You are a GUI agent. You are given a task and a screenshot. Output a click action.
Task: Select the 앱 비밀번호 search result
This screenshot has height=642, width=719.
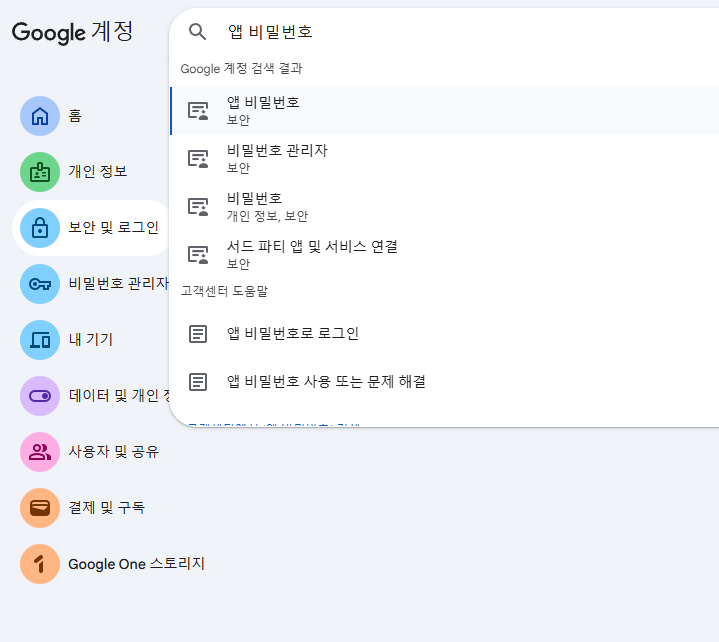pos(264,110)
